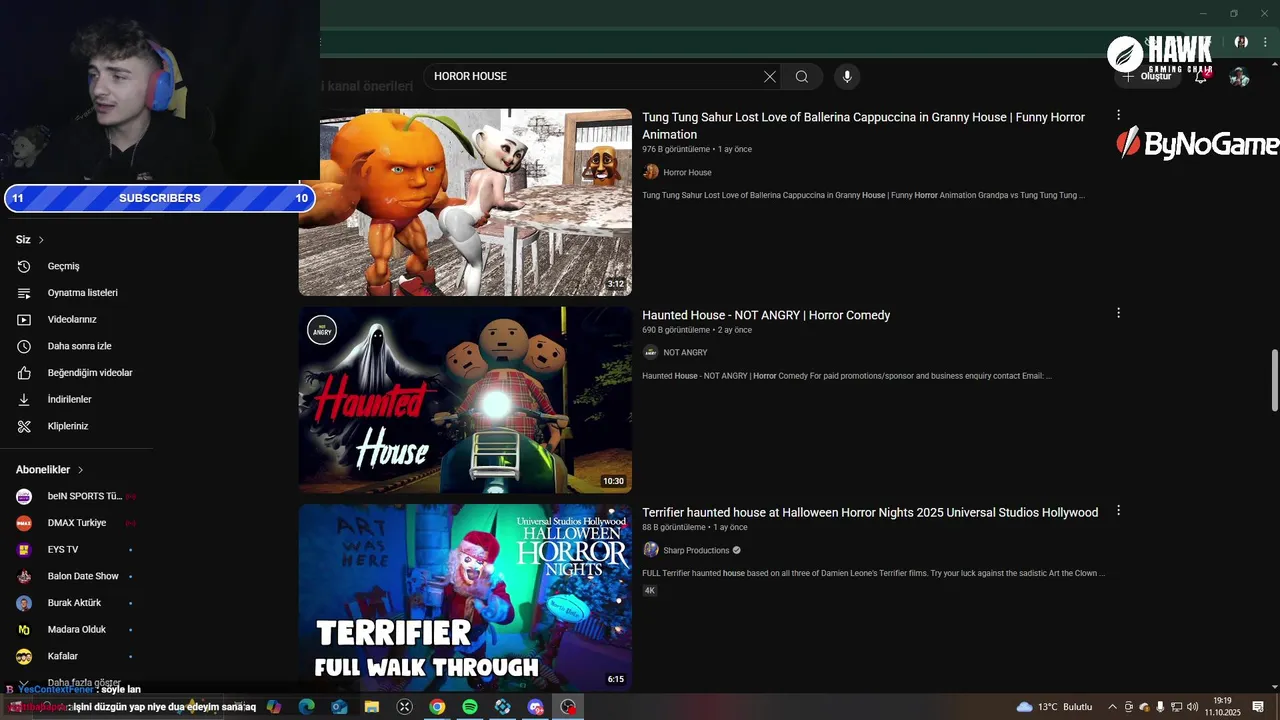Click the Haunted House video thumbnail
Viewport: 1280px width, 720px height.
465,400
